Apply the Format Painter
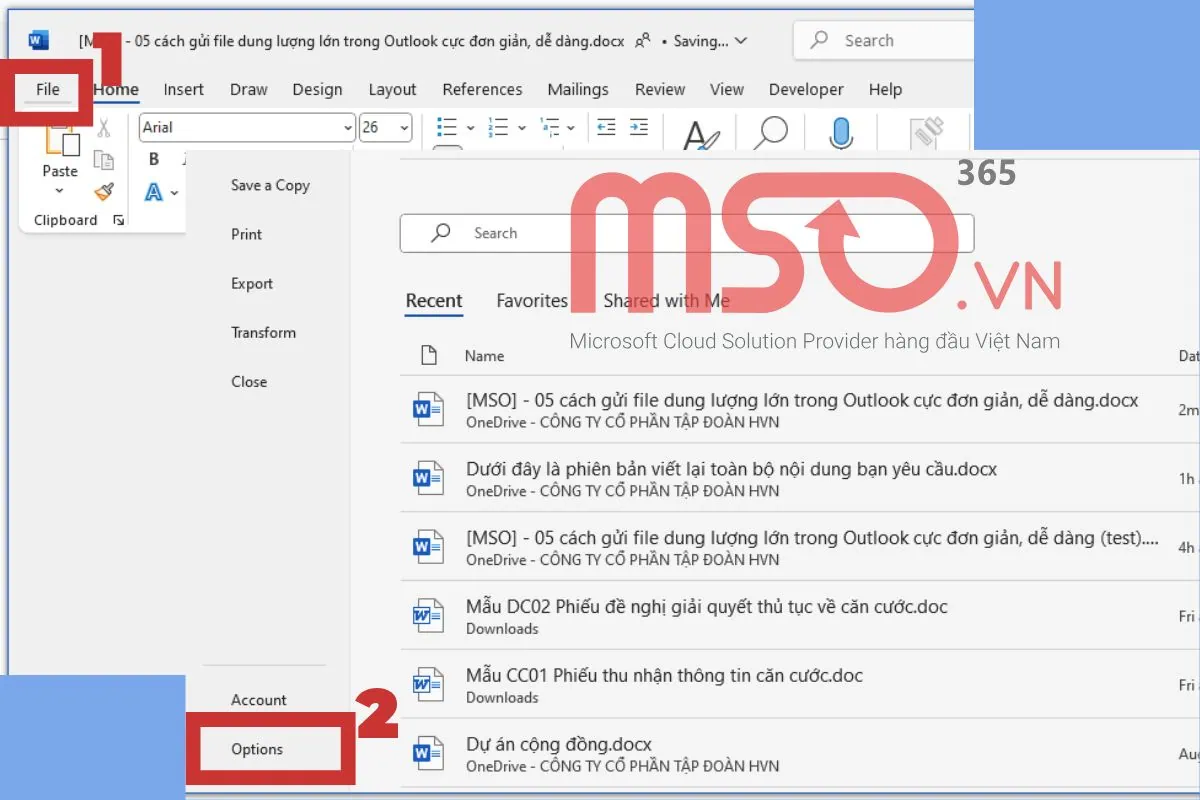The image size is (1200, 800). 103,192
